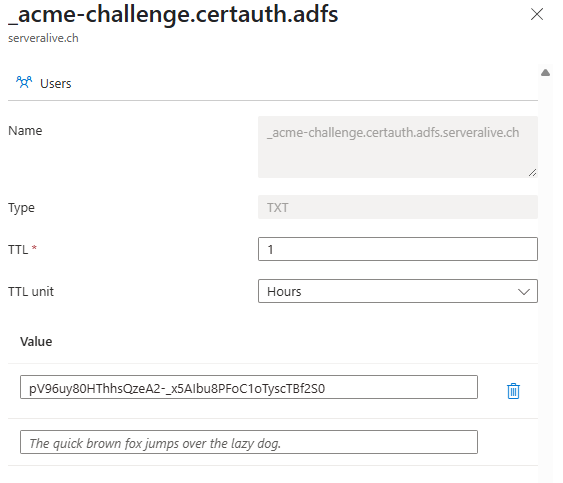Click the empty new value placeholder field
The width and height of the screenshot is (563, 483).
[x=248, y=442]
